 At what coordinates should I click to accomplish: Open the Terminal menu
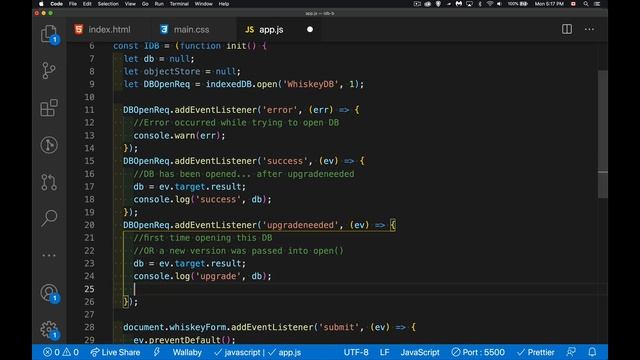pyautogui.click(x=179, y=4)
